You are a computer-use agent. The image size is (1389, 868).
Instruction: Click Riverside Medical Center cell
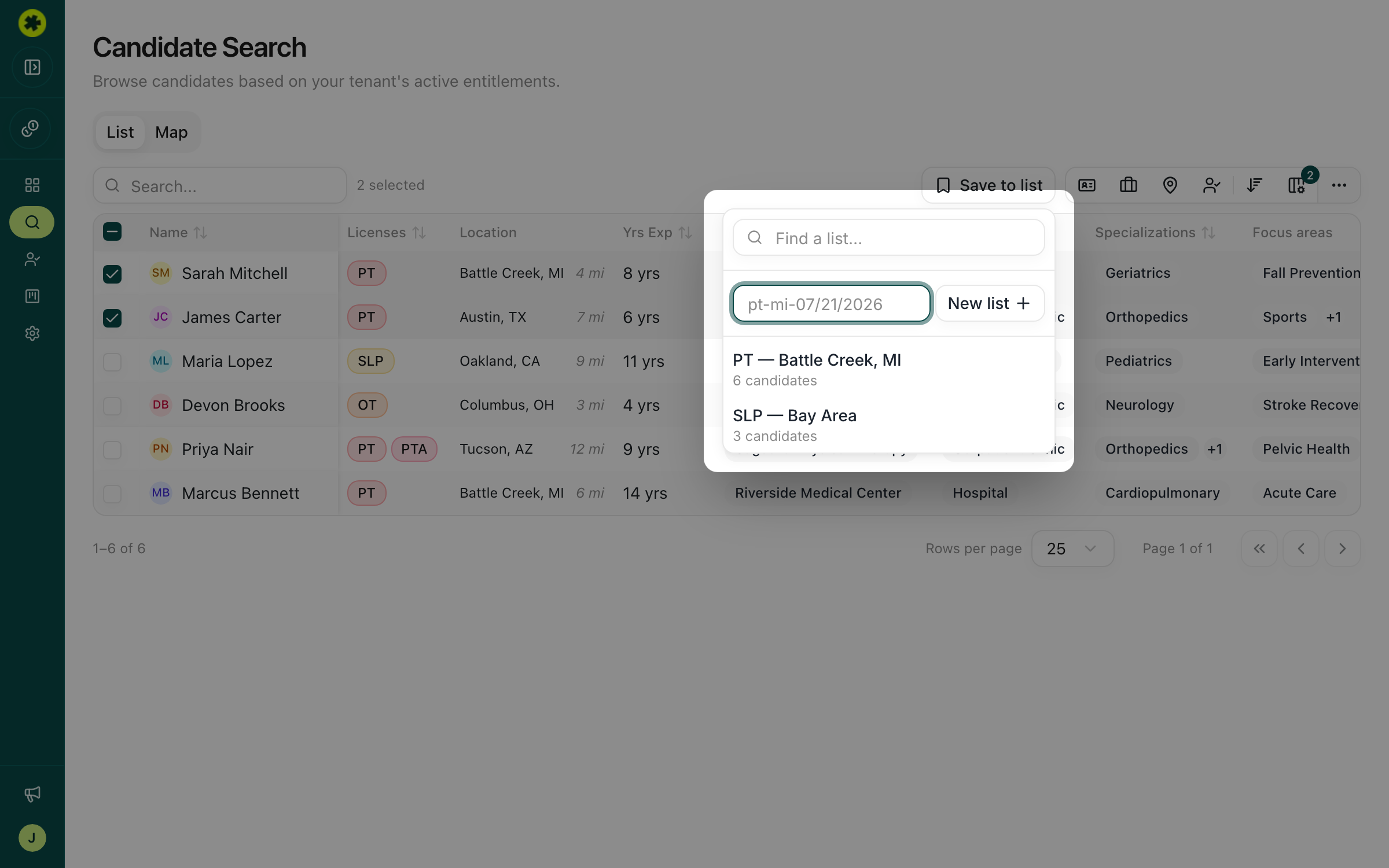click(818, 493)
